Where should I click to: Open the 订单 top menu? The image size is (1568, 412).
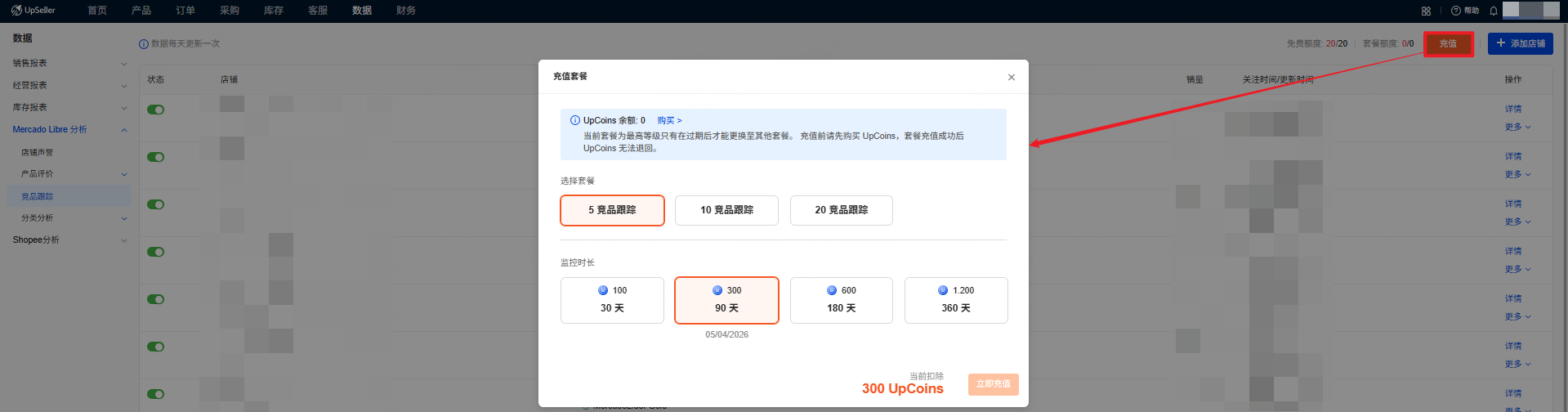tap(185, 11)
